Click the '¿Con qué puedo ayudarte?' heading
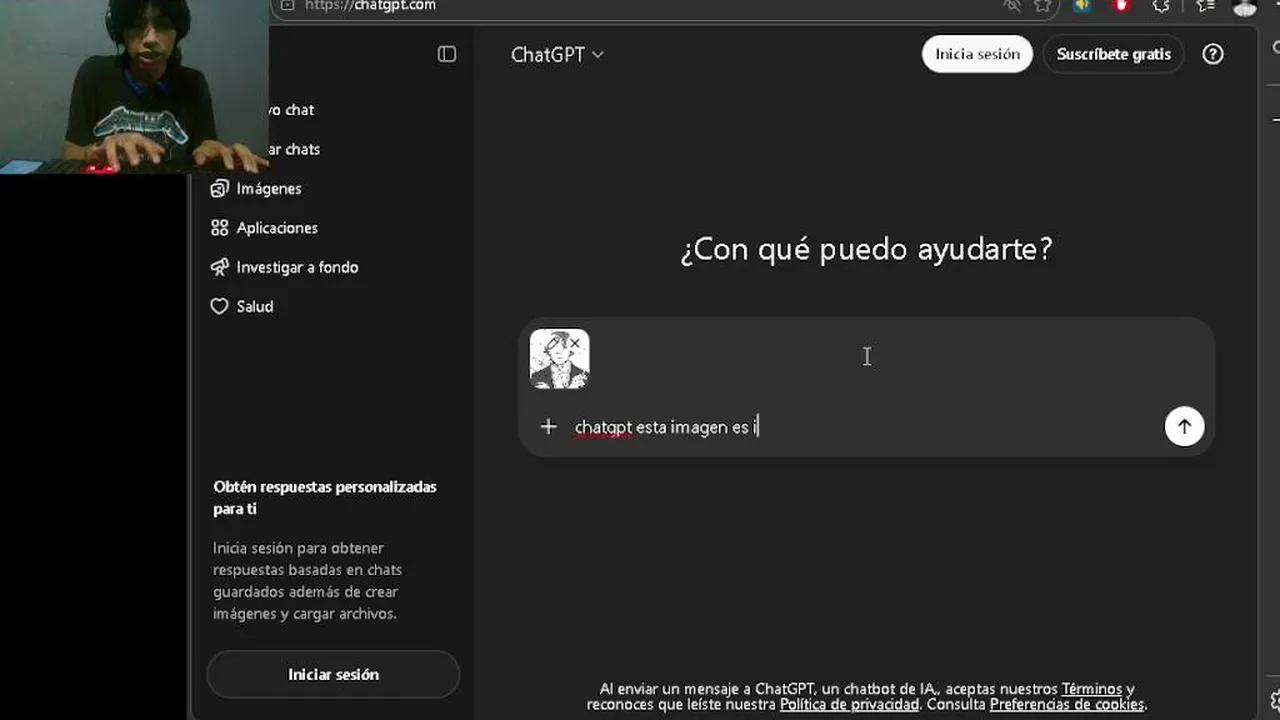Viewport: 1280px width, 720px height. pos(866,249)
